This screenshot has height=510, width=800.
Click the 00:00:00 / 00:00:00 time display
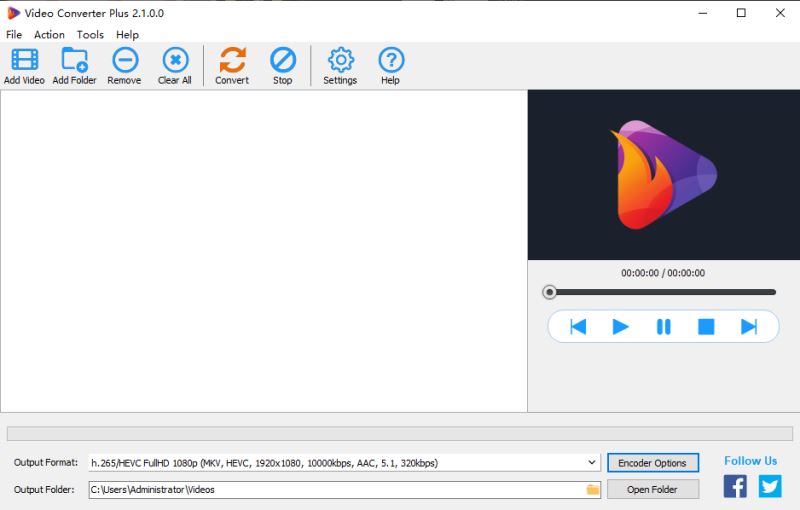pos(663,273)
